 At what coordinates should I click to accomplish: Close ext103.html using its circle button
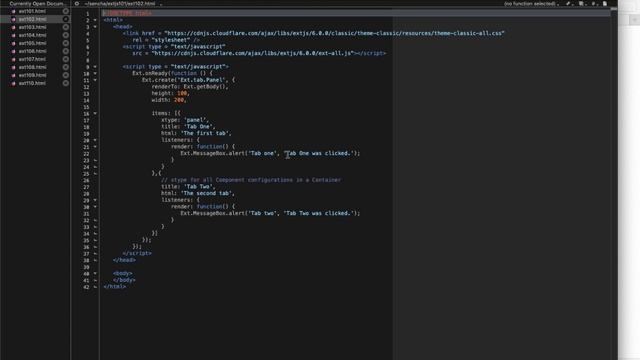point(66,27)
